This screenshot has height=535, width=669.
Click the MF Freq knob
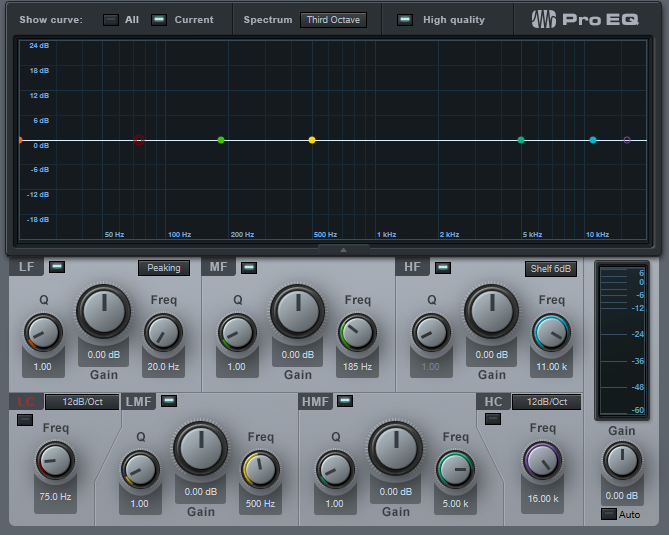pyautogui.click(x=358, y=333)
